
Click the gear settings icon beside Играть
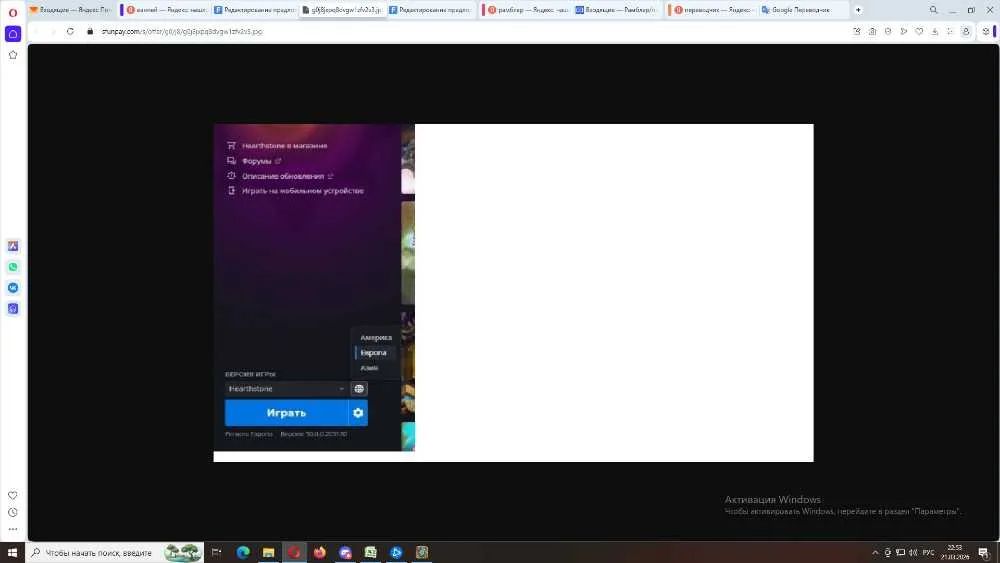click(358, 413)
